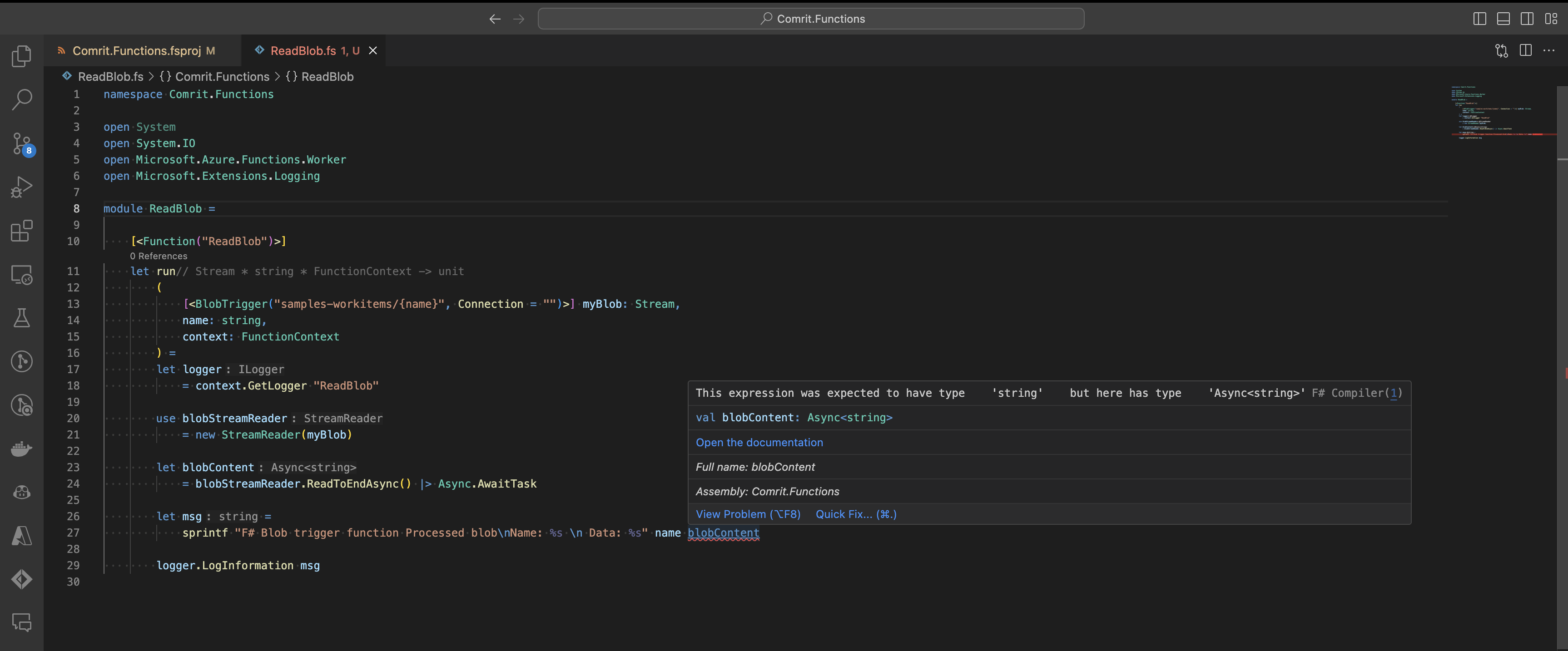This screenshot has height=651, width=1568.
Task: Open the Search view in activity bar
Action: point(21,99)
